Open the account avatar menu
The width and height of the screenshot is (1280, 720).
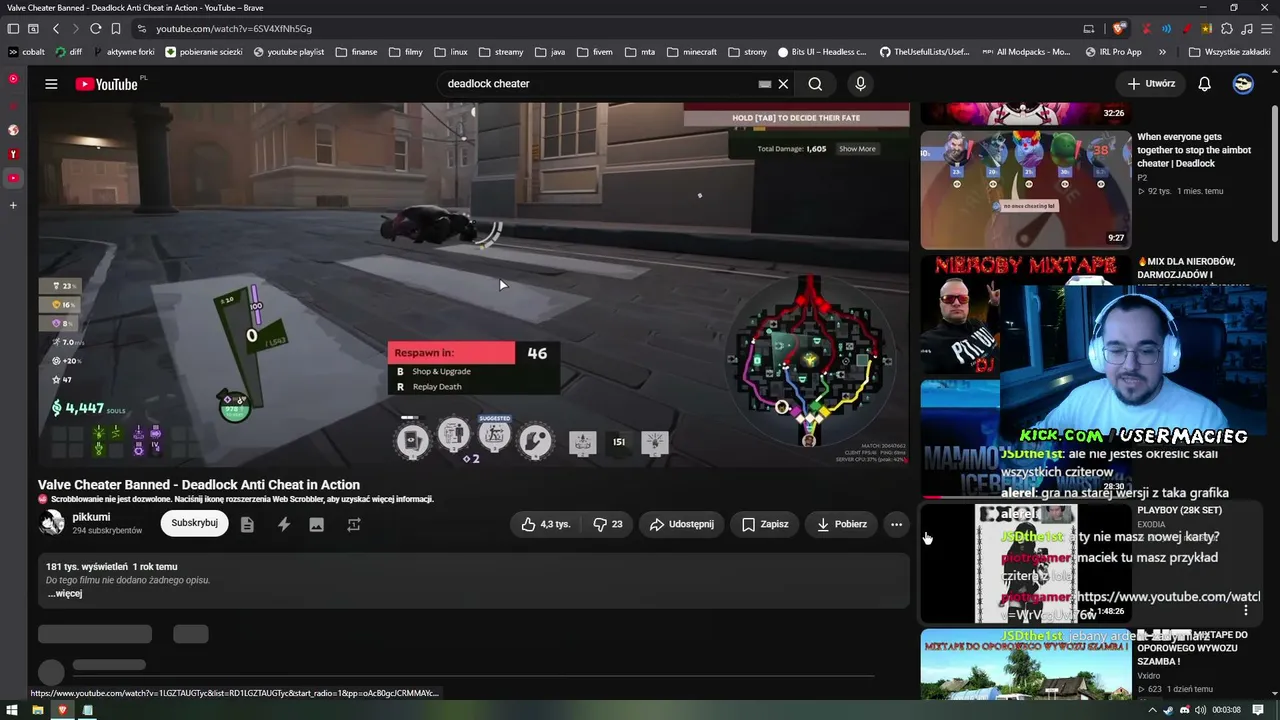click(1243, 84)
